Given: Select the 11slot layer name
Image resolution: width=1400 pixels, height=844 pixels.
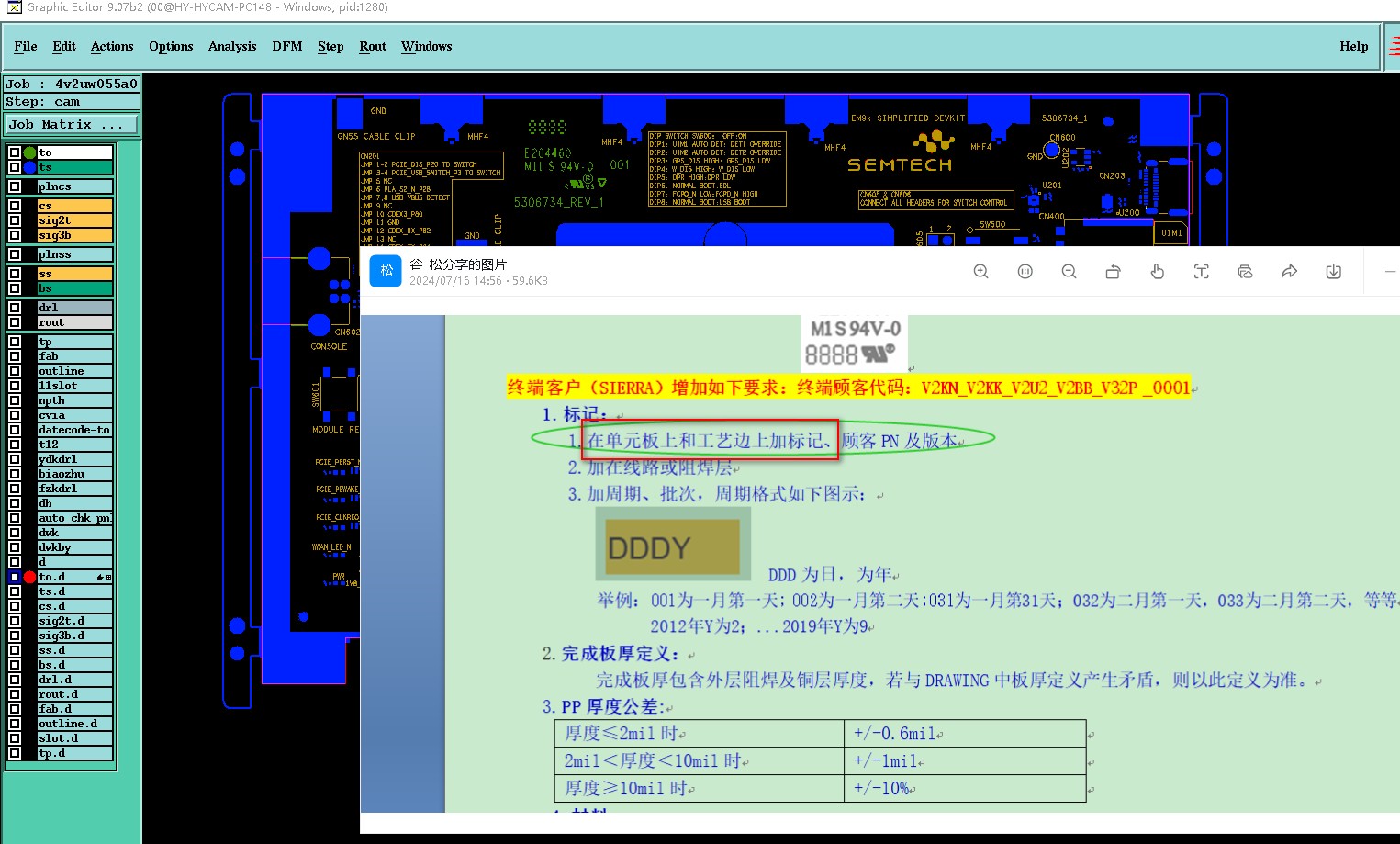Looking at the screenshot, I should tap(74, 386).
